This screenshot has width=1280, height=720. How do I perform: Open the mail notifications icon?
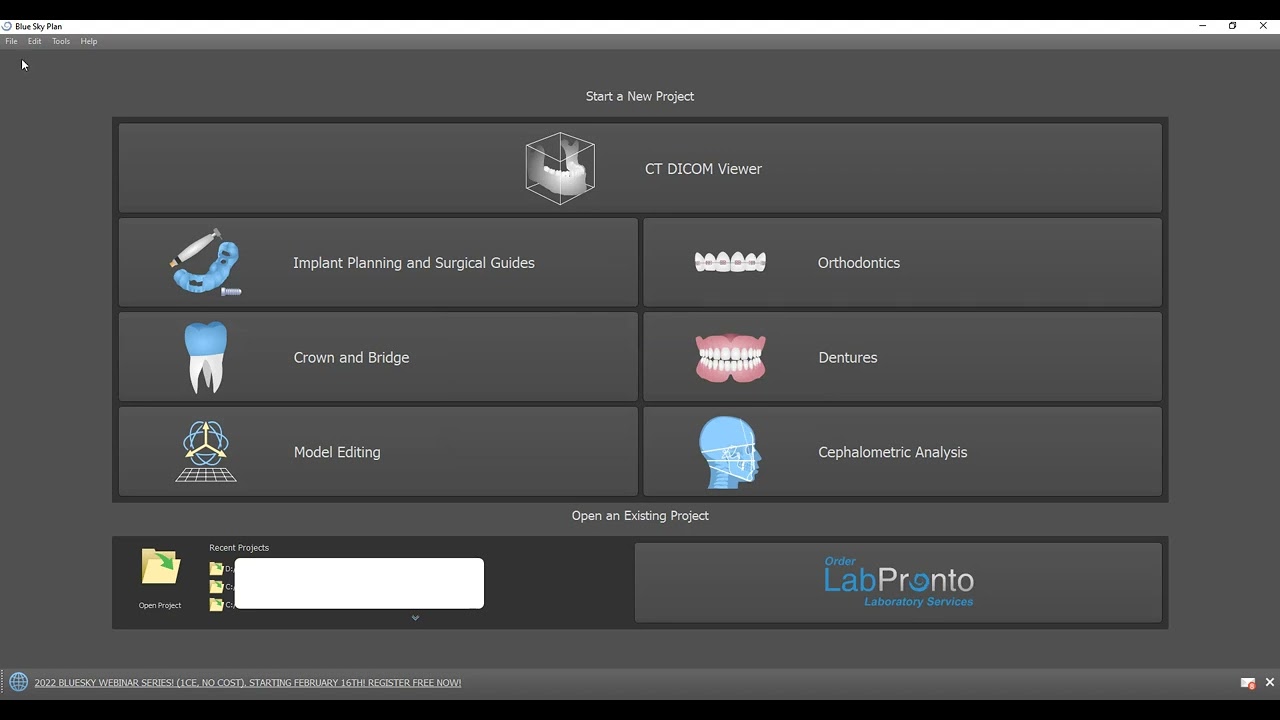1247,683
